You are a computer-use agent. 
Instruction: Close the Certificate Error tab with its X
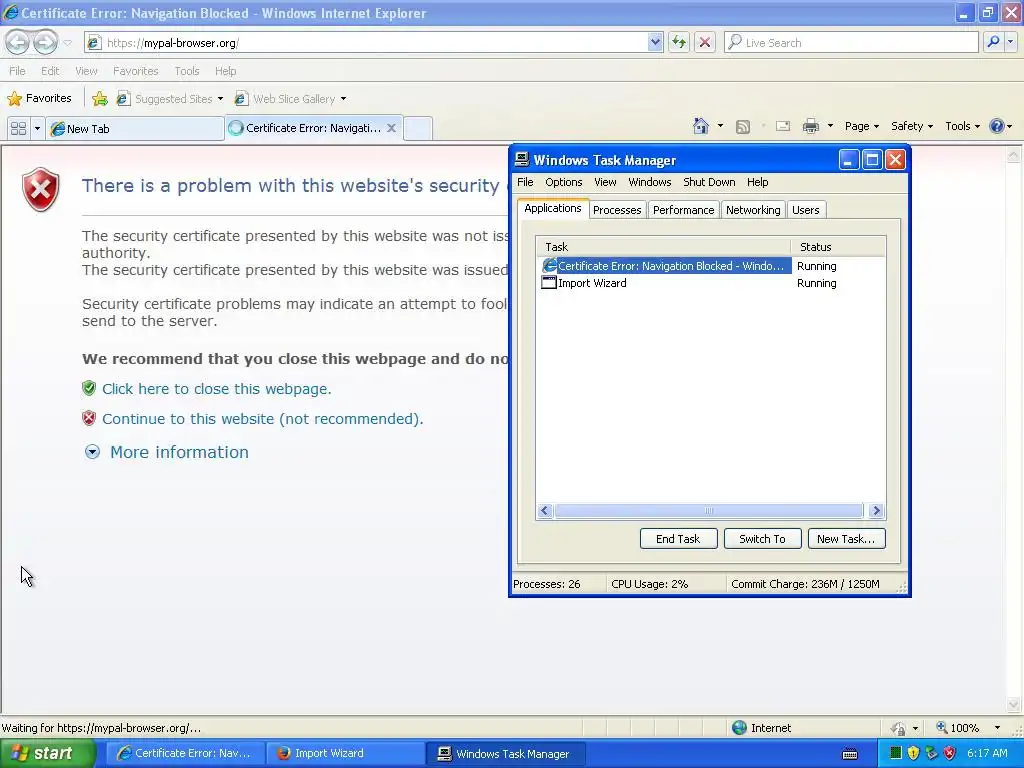391,128
